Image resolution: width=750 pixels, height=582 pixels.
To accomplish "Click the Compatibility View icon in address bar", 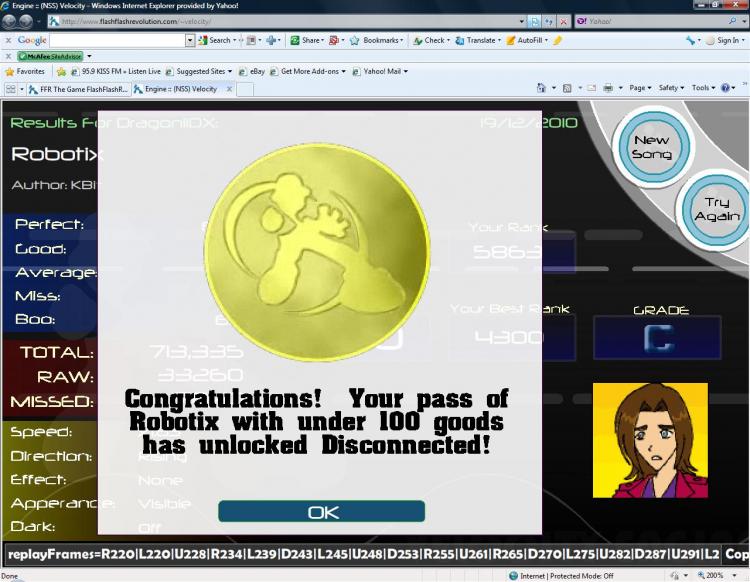I will [535, 21].
